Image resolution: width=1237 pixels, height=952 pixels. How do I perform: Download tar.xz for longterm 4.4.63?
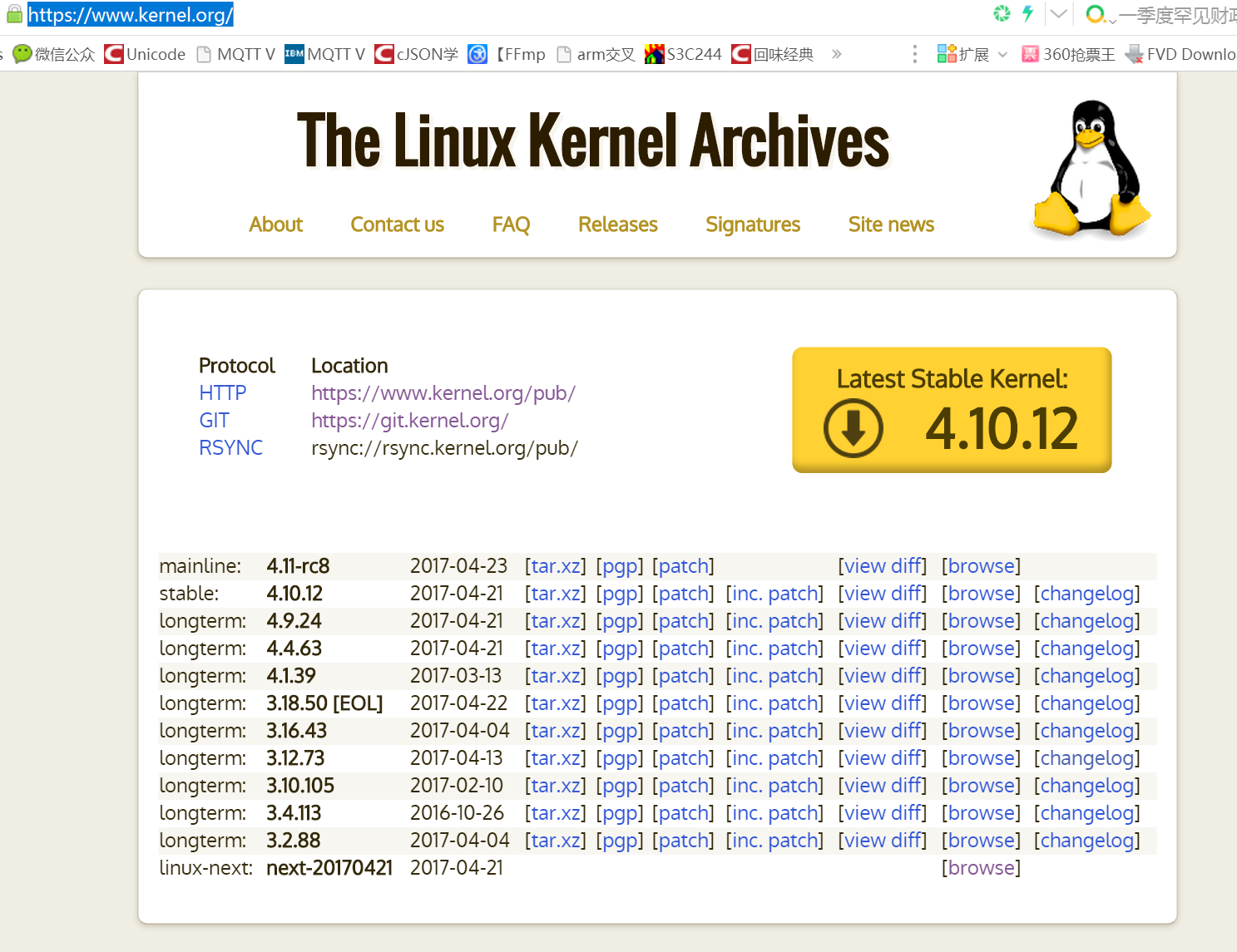556,649
